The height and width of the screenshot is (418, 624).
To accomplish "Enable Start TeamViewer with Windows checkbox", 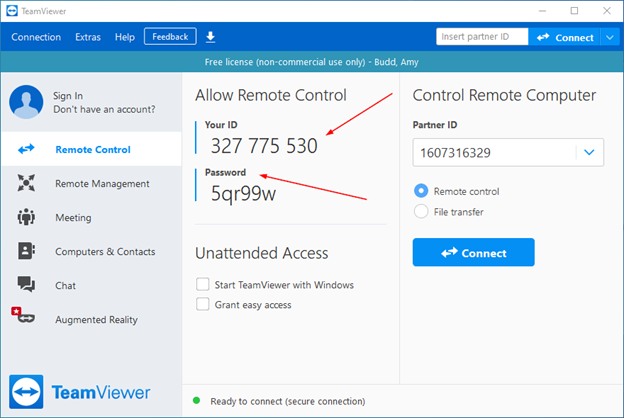I will (203, 284).
